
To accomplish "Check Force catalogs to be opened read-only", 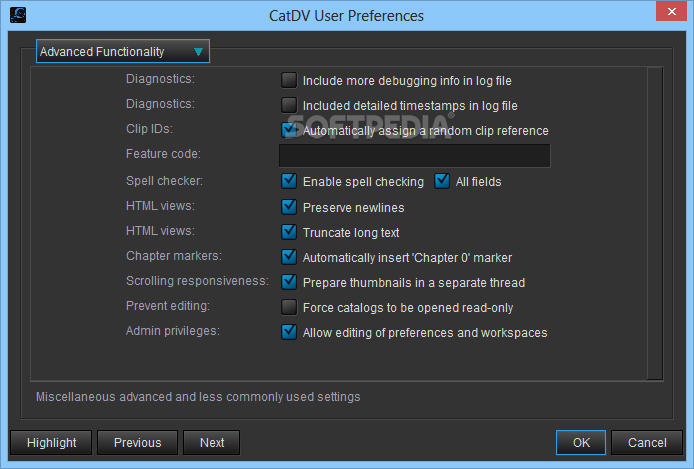I will click(x=289, y=307).
